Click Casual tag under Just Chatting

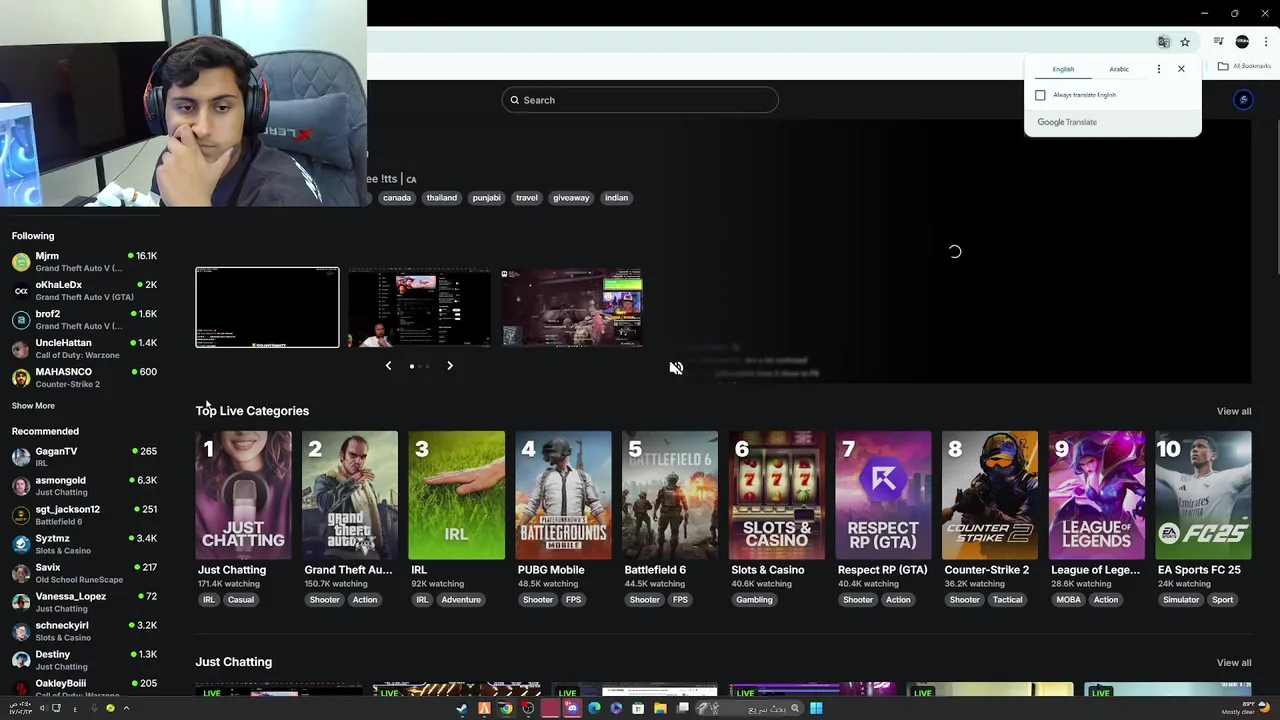tap(240, 600)
